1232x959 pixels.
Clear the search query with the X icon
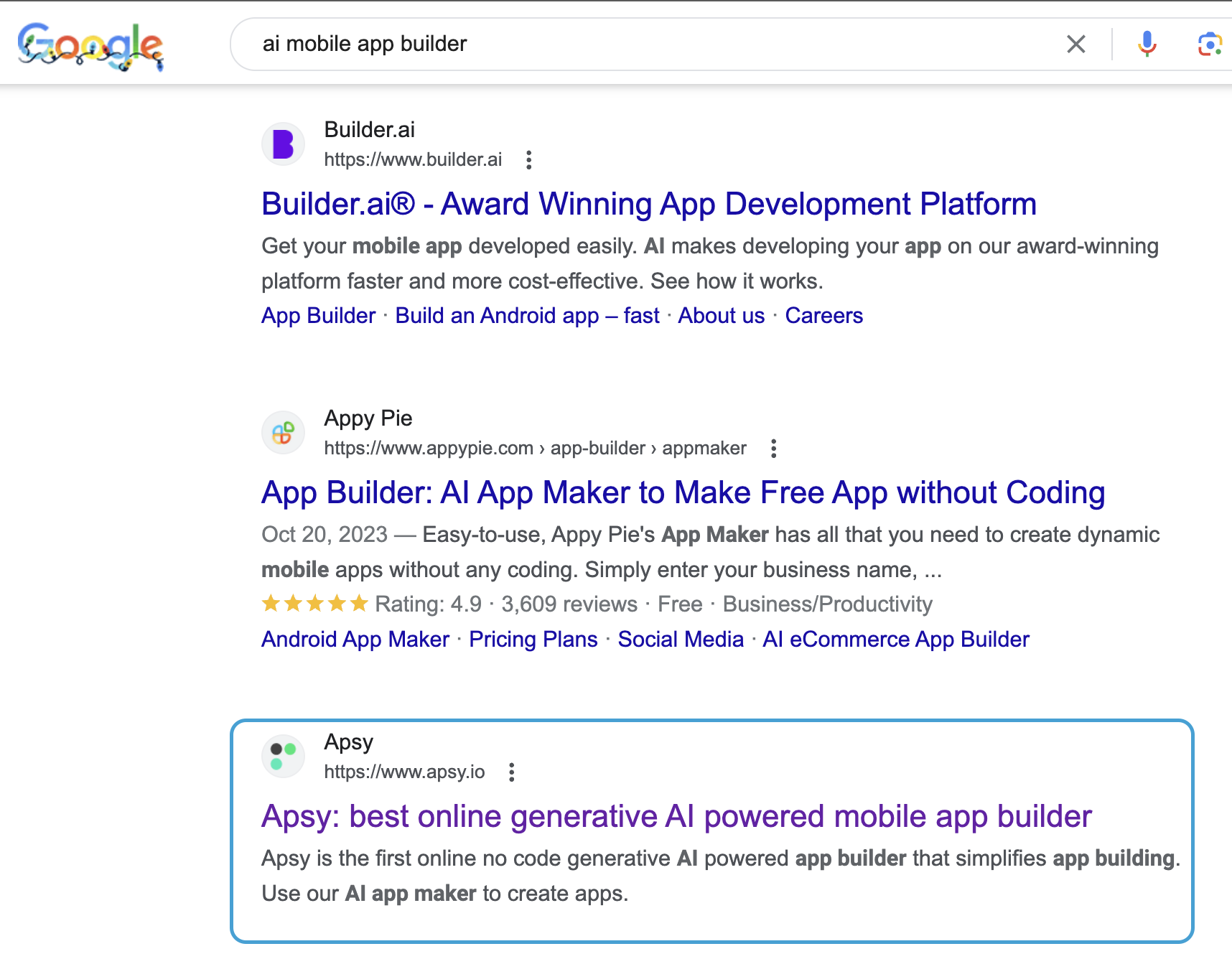(x=1076, y=44)
